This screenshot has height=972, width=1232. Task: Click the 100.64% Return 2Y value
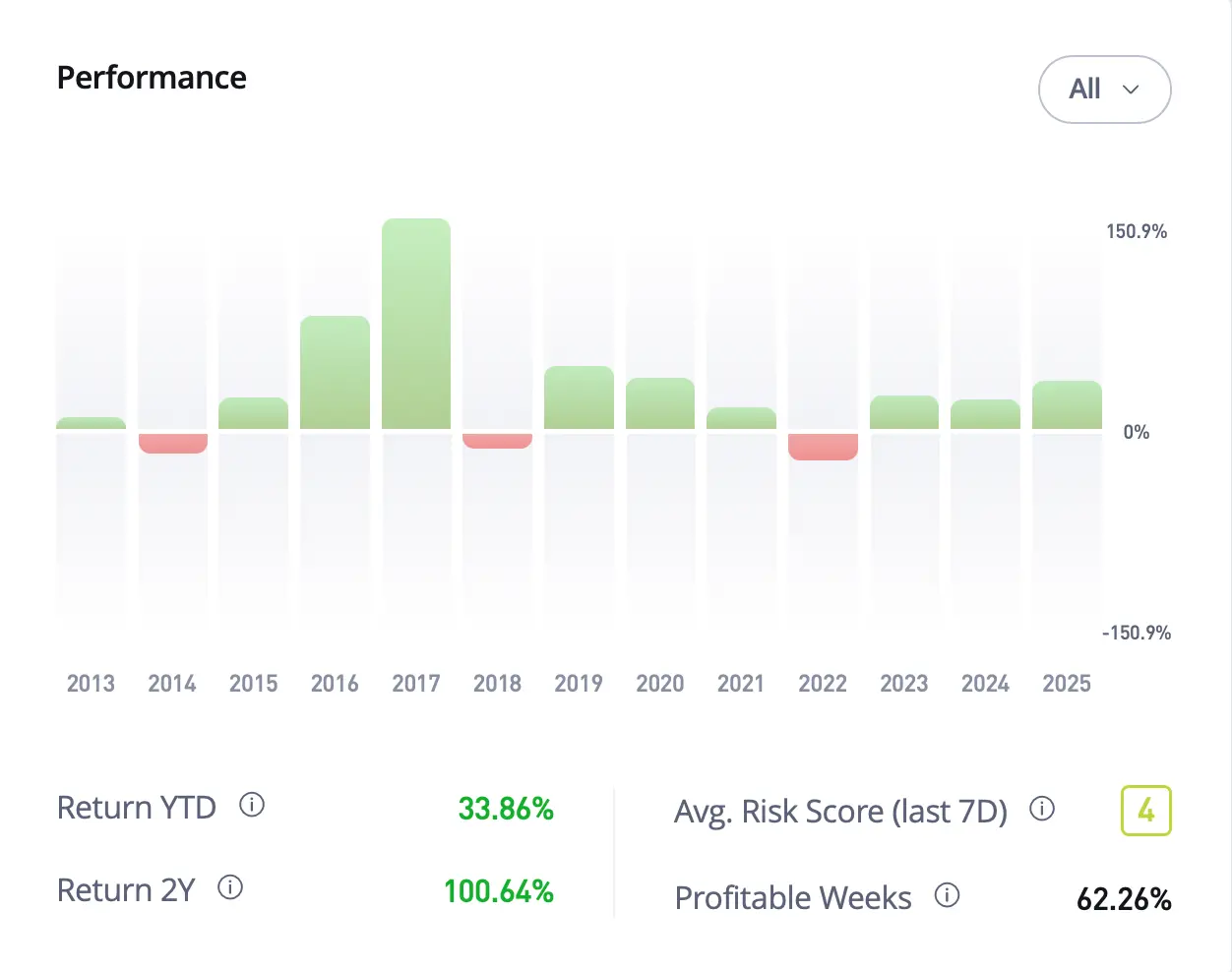pos(498,891)
